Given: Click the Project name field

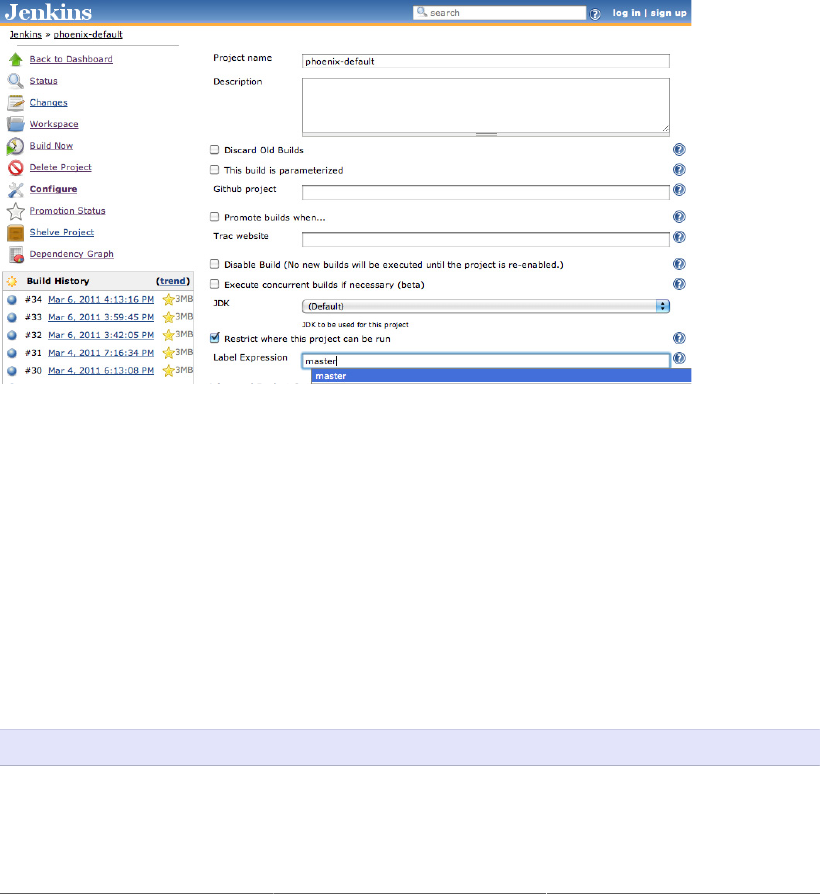Looking at the screenshot, I should coord(486,61).
